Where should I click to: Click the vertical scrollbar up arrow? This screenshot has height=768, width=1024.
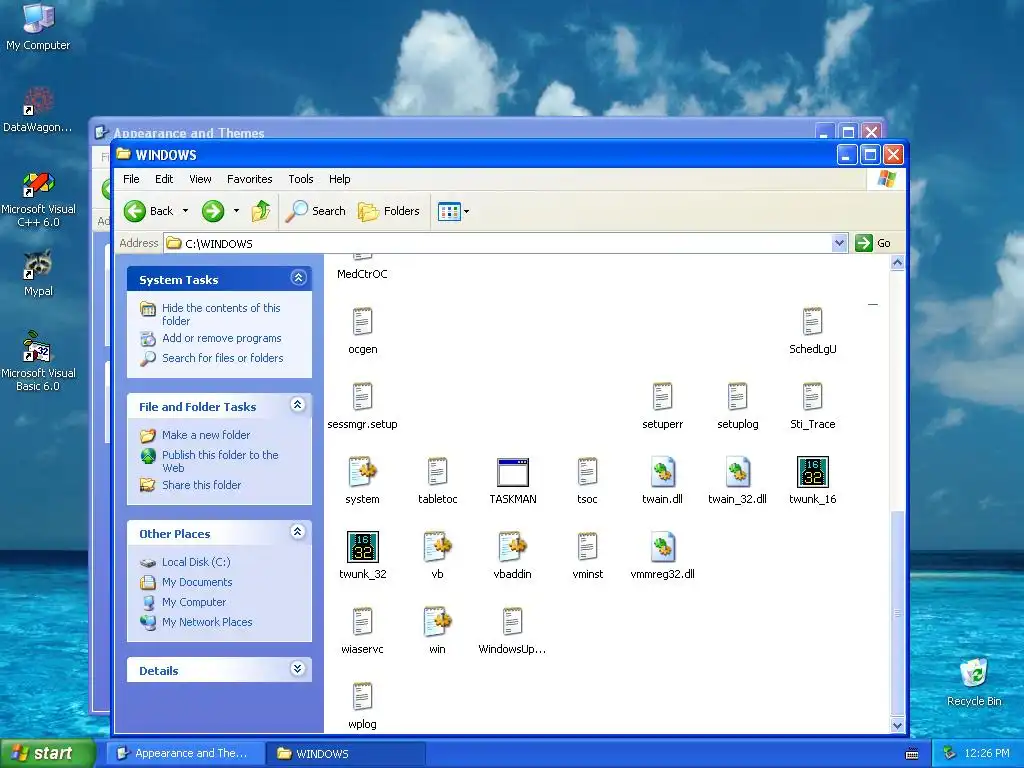[x=897, y=263]
